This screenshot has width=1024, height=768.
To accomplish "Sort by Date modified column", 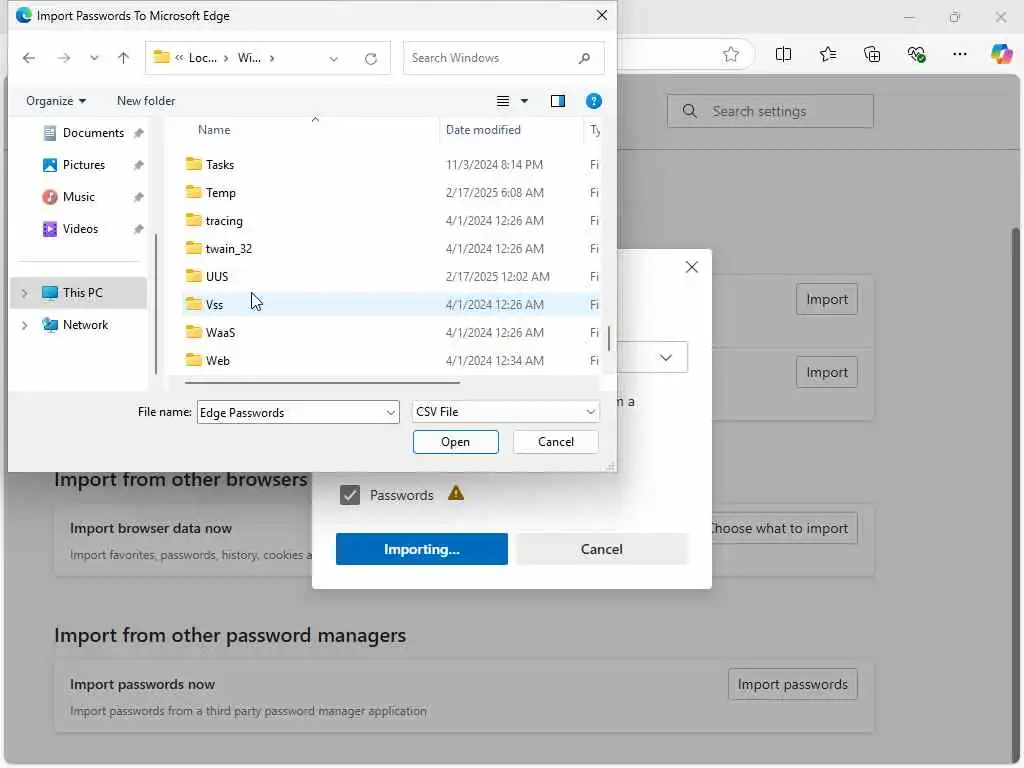I will (x=483, y=130).
